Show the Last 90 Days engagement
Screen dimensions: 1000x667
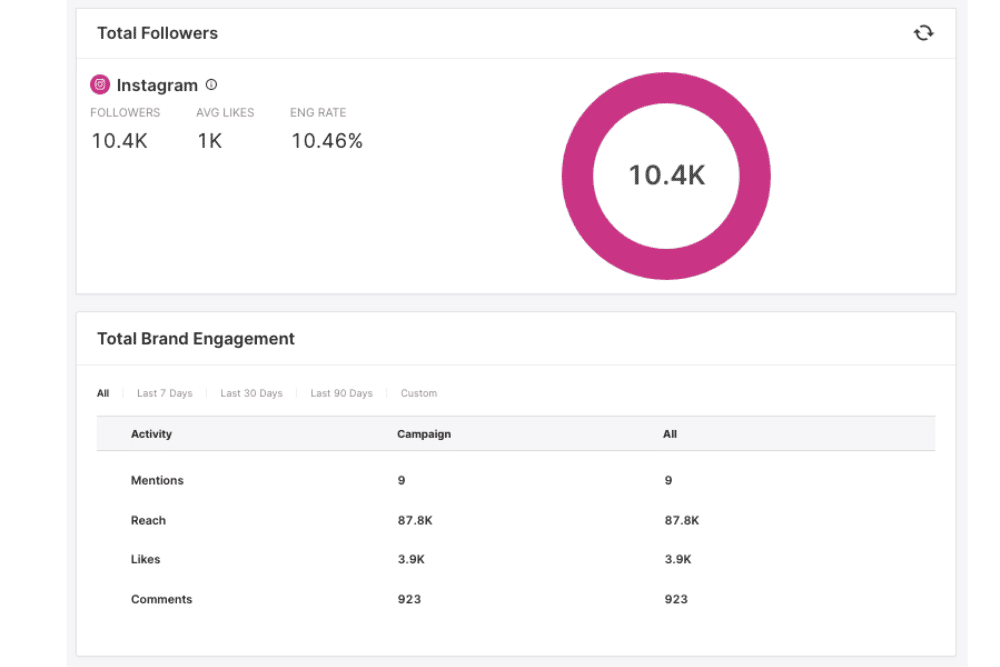[x=341, y=393]
